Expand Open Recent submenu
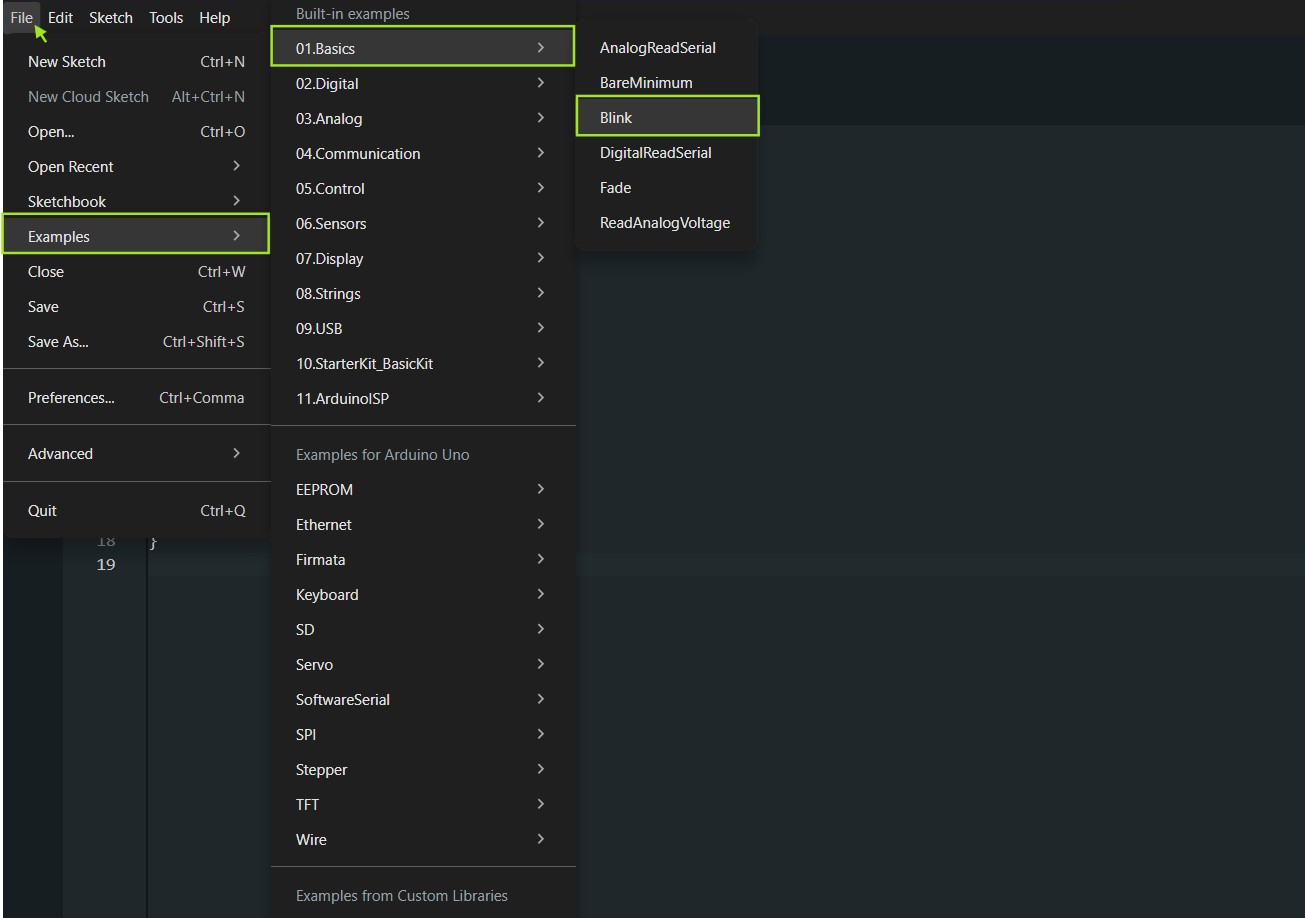The width and height of the screenshot is (1305, 918). coord(136,167)
